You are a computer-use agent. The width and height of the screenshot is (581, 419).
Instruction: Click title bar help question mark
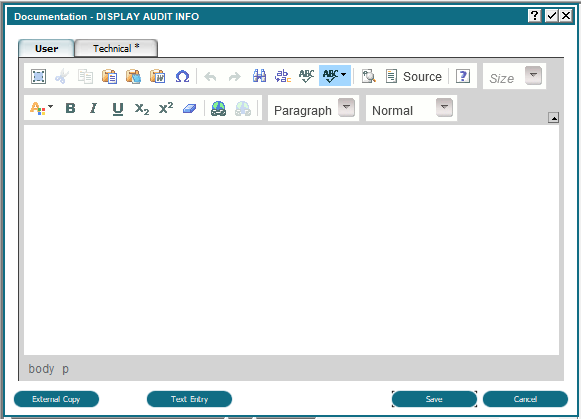(534, 16)
